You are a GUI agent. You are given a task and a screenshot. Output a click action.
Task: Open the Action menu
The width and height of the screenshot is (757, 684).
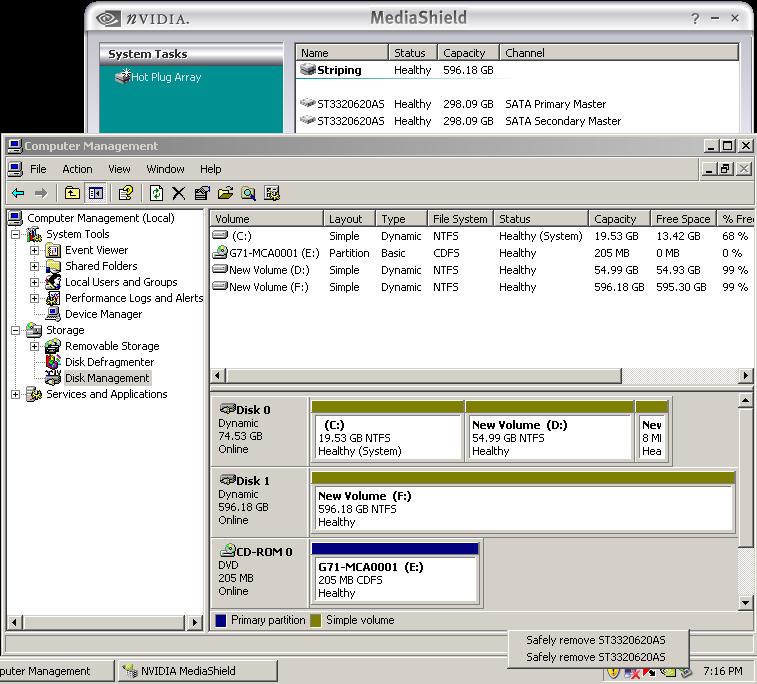coord(77,169)
